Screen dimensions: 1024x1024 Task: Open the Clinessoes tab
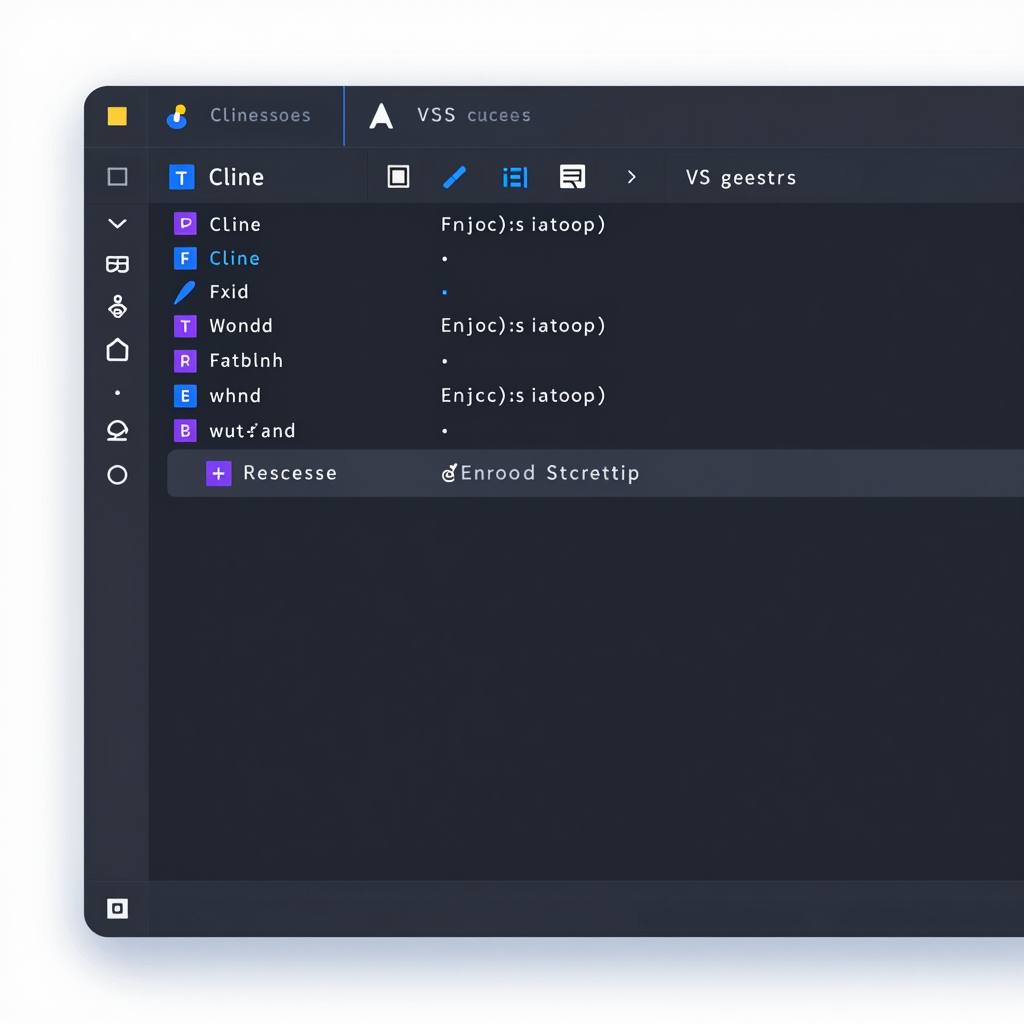pos(260,116)
